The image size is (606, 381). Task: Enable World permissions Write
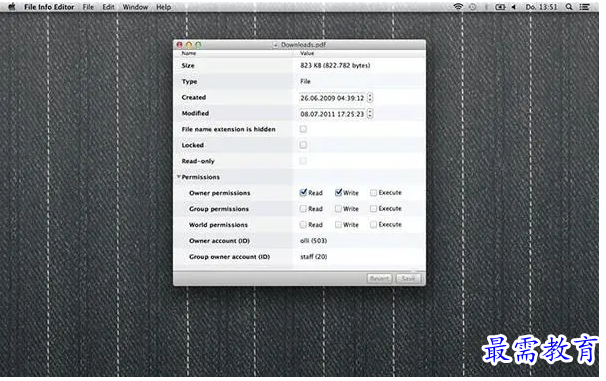point(339,225)
